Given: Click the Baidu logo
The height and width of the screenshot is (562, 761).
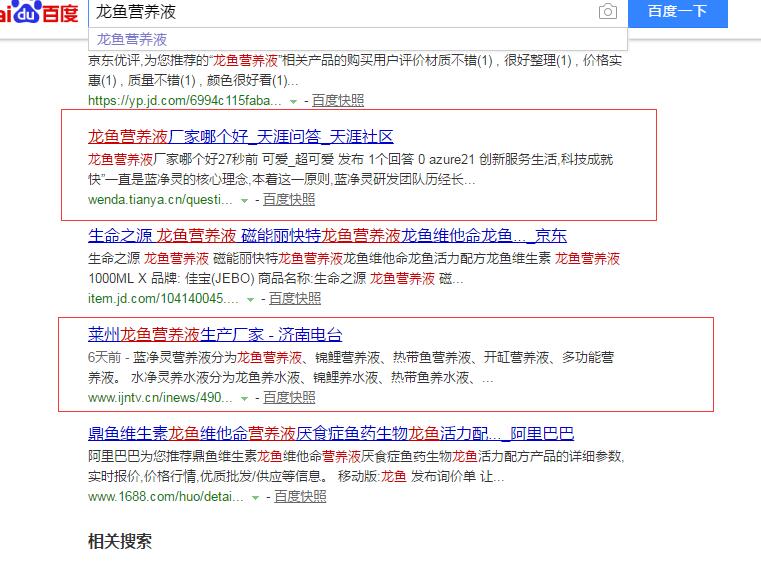Looking at the screenshot, I should [x=40, y=14].
